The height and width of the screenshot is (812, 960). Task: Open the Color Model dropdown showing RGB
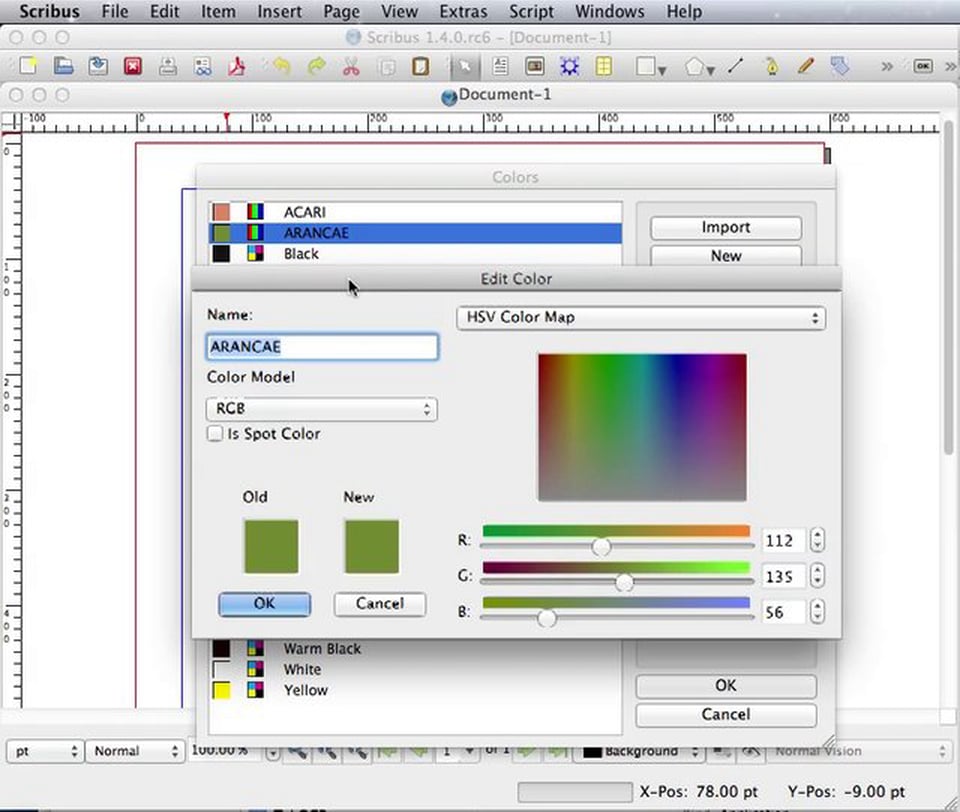[321, 409]
